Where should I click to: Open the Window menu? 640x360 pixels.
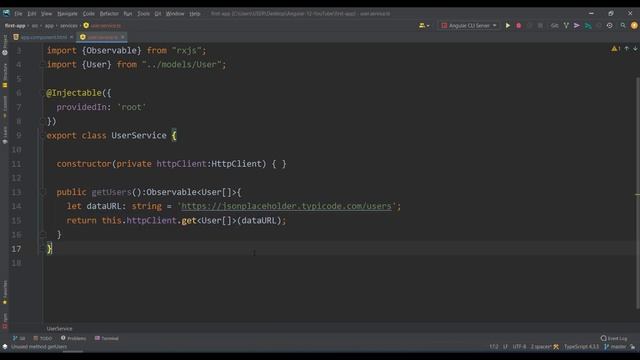click(175, 13)
